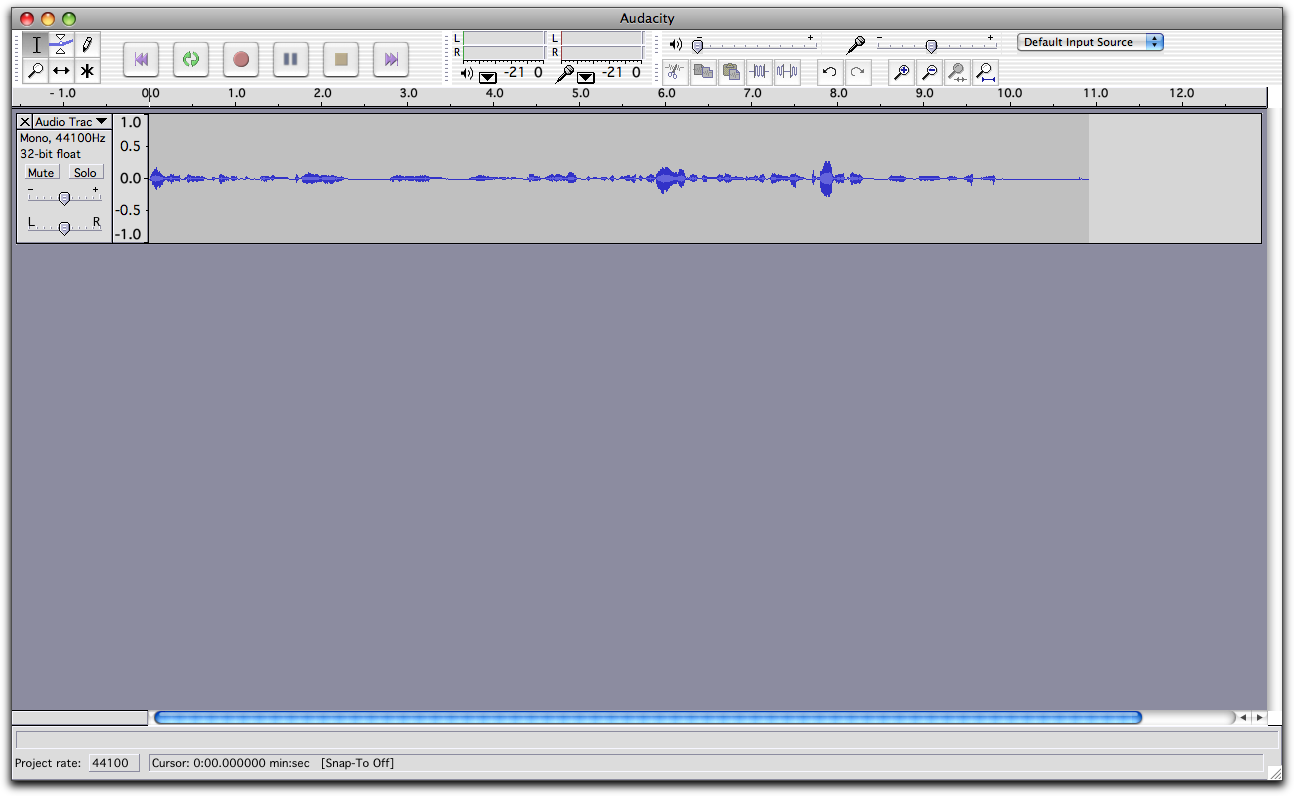Mute the audio track
The width and height of the screenshot is (1294, 796).
pyautogui.click(x=40, y=172)
